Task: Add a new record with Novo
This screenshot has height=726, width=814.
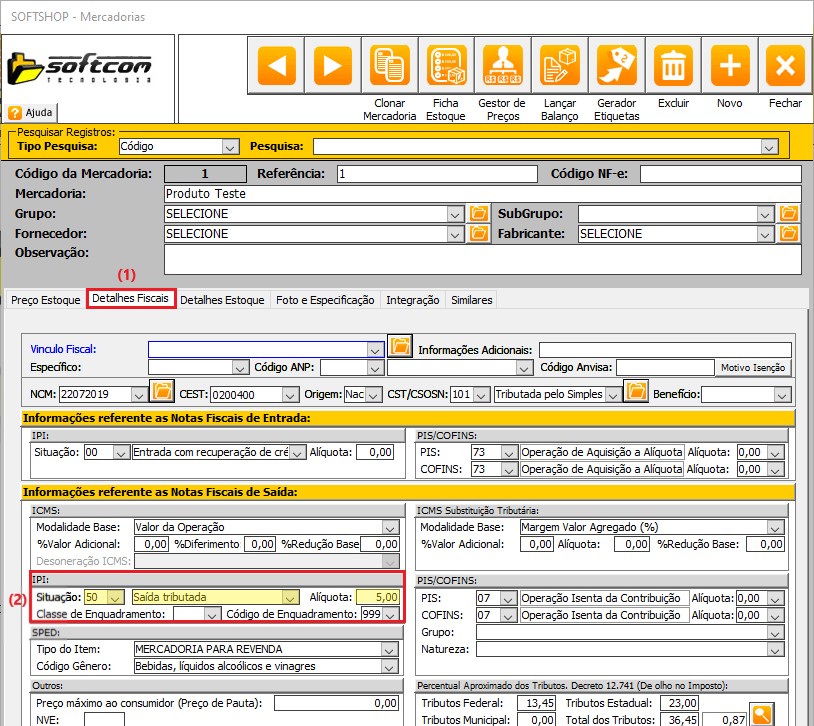Action: pos(730,66)
